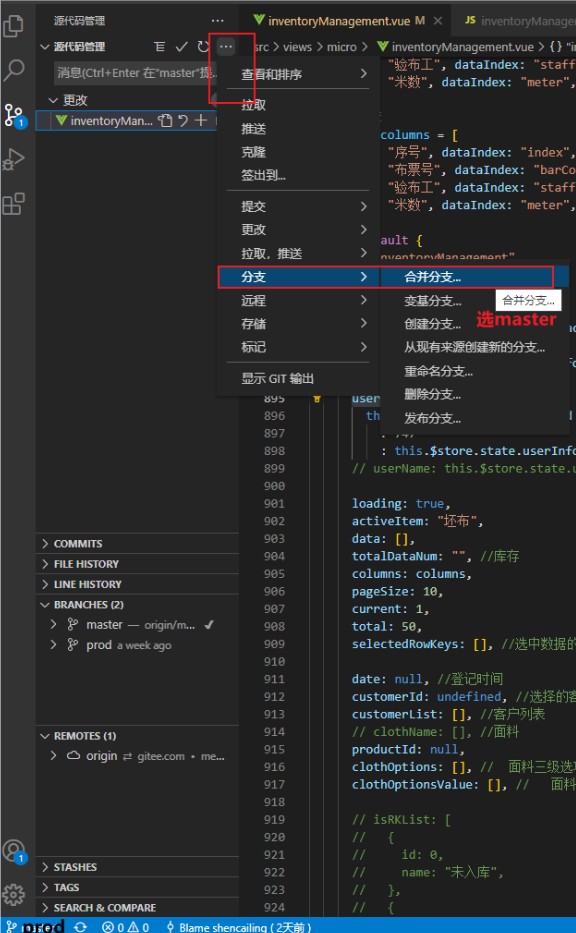The height and width of the screenshot is (933, 576).
Task: Choose 推送 from the menu
Action: tap(299, 129)
